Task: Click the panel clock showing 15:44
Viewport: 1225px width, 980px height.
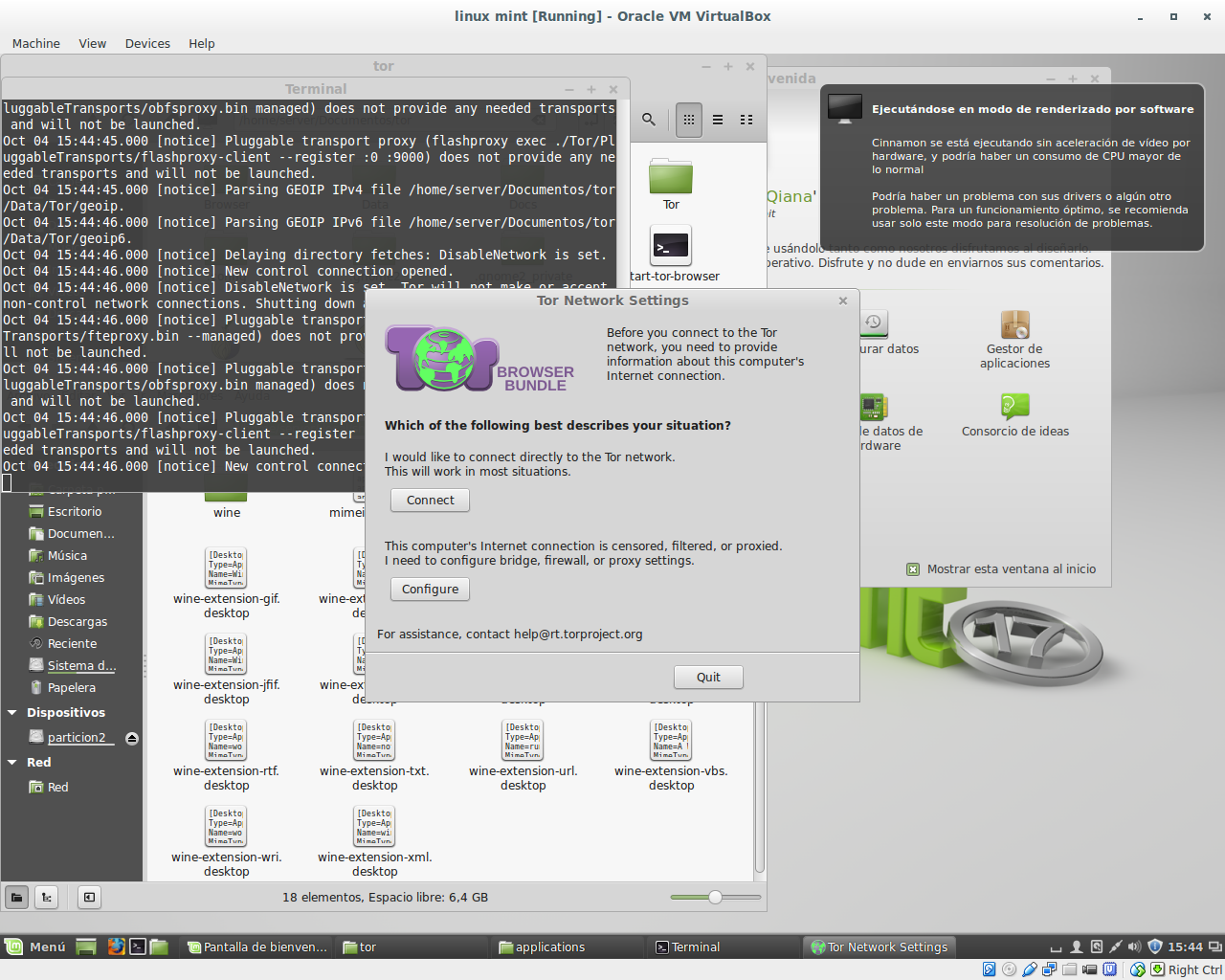Action: pos(1185,947)
